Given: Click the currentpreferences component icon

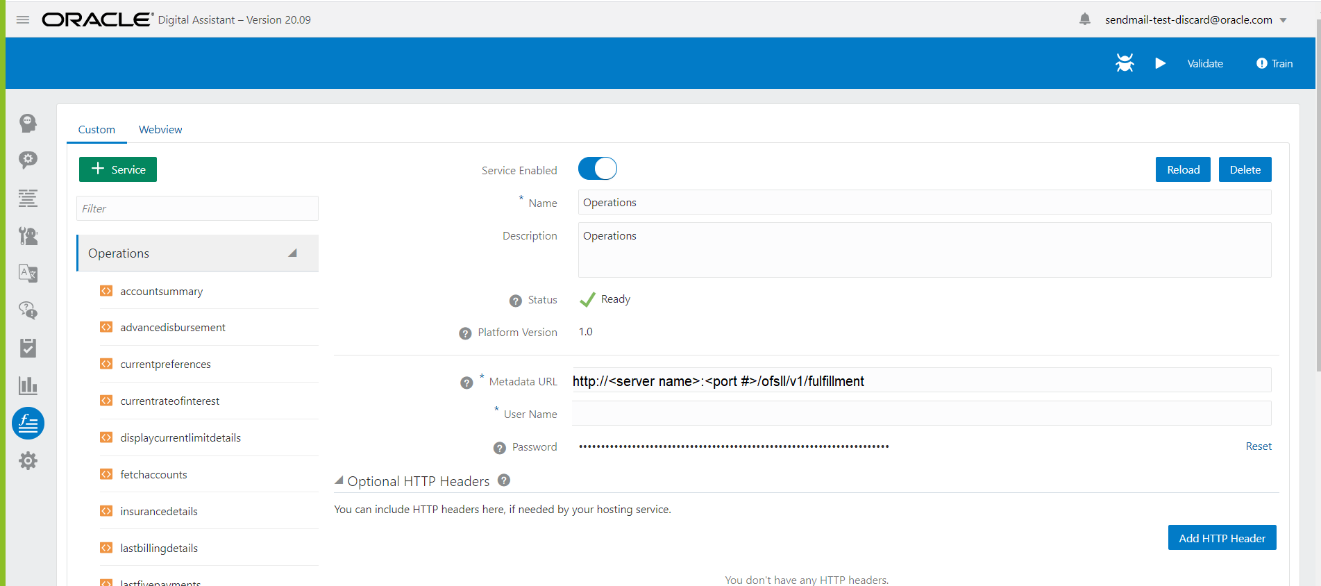Looking at the screenshot, I should 106,364.
